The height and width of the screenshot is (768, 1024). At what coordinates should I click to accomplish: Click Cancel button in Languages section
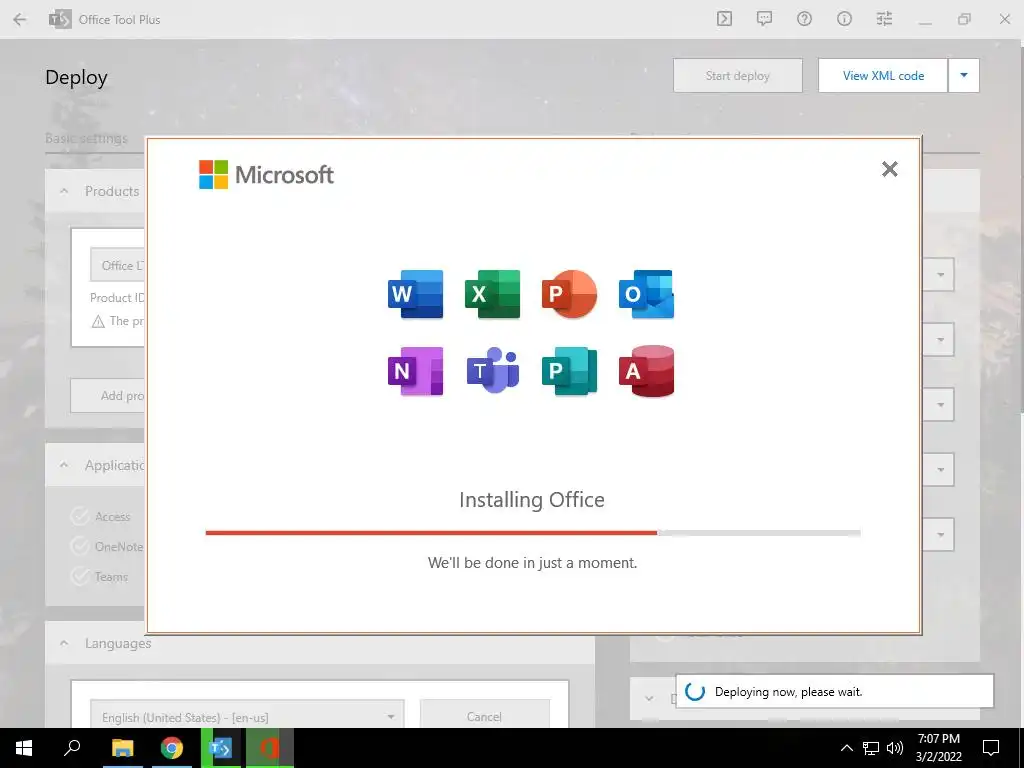[485, 716]
